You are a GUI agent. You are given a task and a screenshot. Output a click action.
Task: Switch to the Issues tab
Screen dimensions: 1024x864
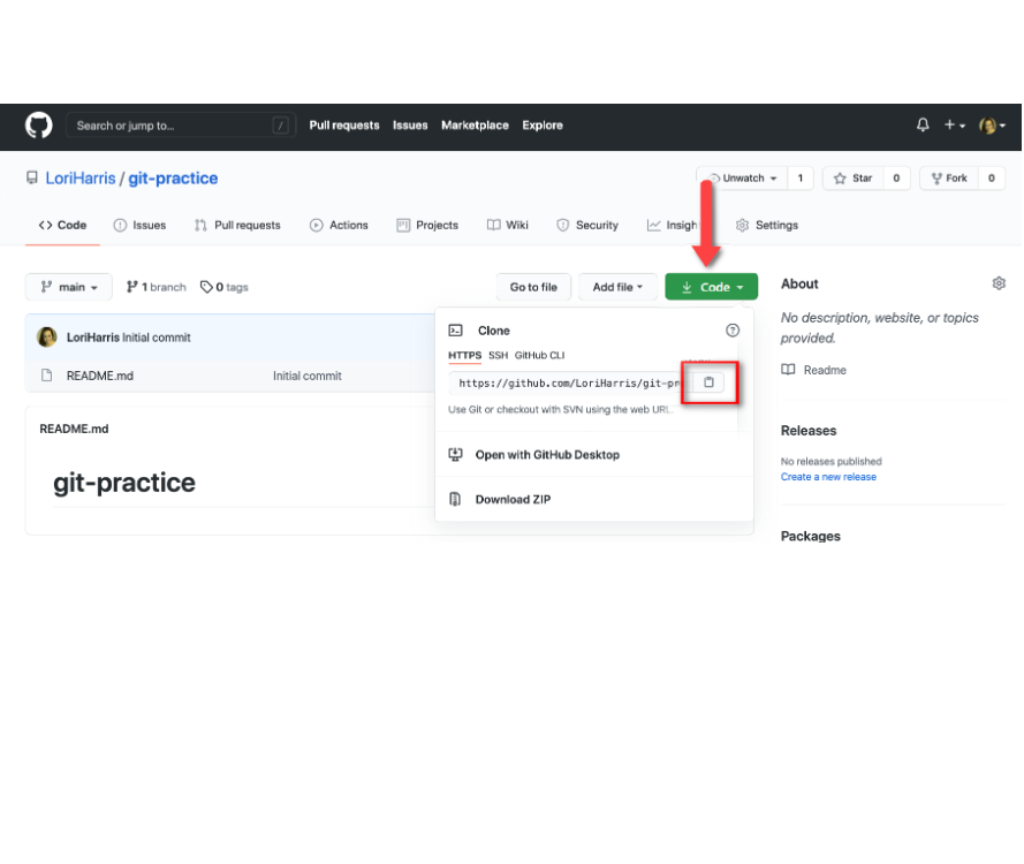pyautogui.click(x=140, y=226)
